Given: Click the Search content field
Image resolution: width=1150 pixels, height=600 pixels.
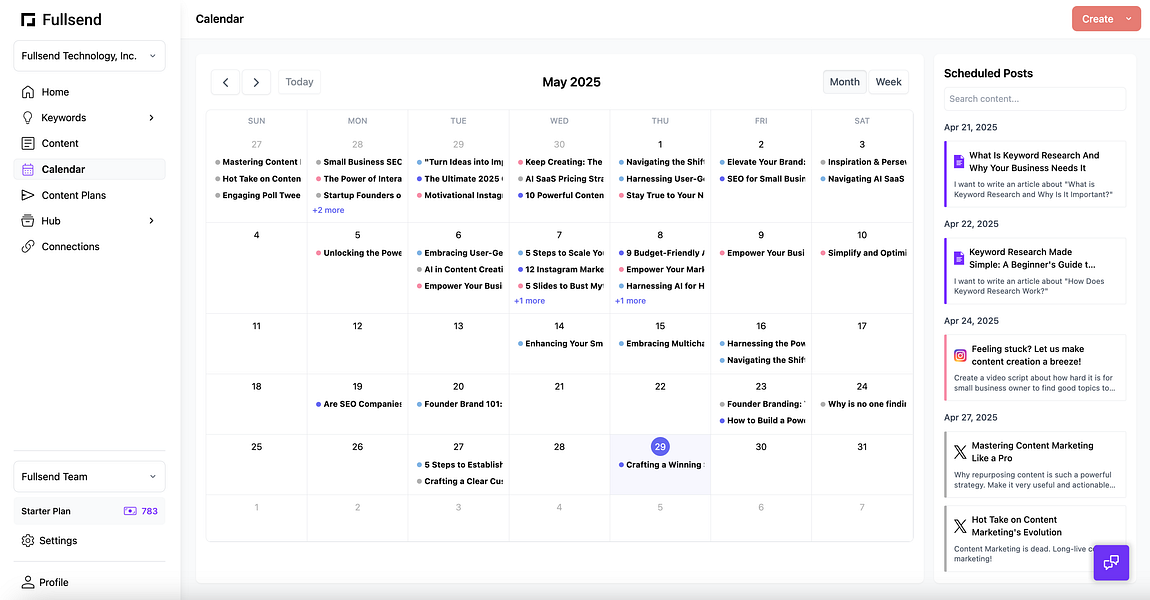Looking at the screenshot, I should [1035, 99].
